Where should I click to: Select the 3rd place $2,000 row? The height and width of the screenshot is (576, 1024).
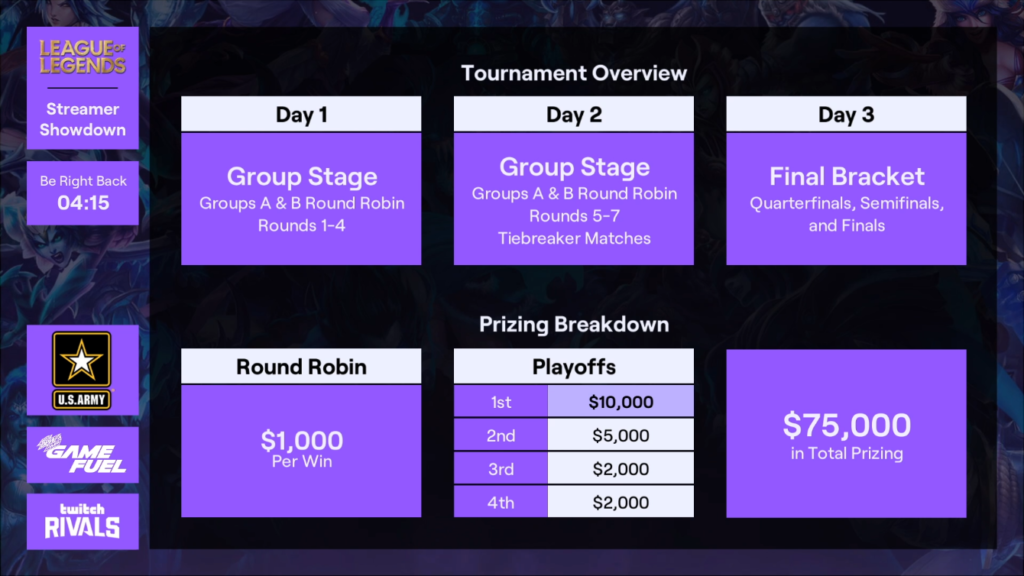(574, 469)
